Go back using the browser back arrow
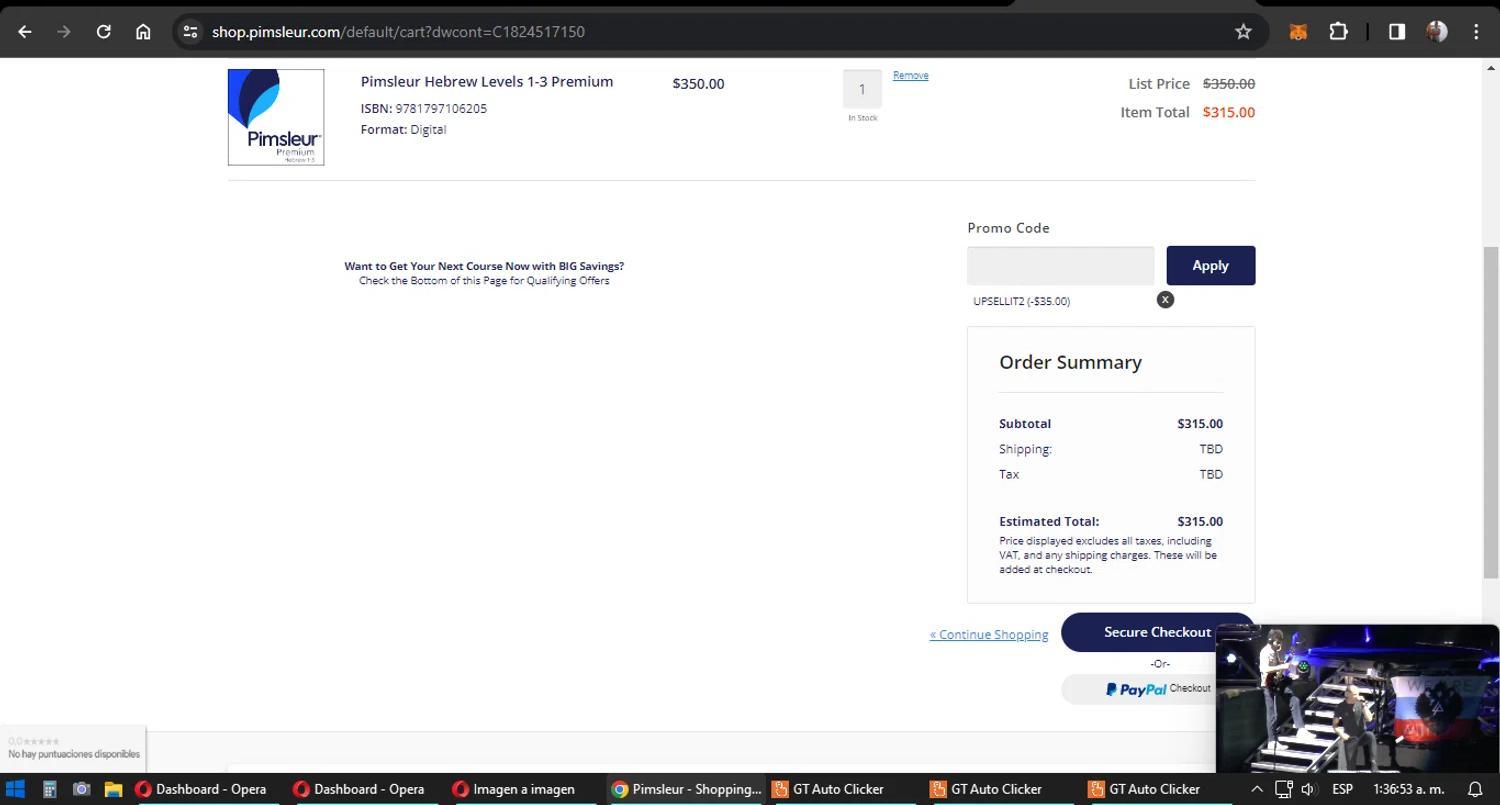 point(25,32)
